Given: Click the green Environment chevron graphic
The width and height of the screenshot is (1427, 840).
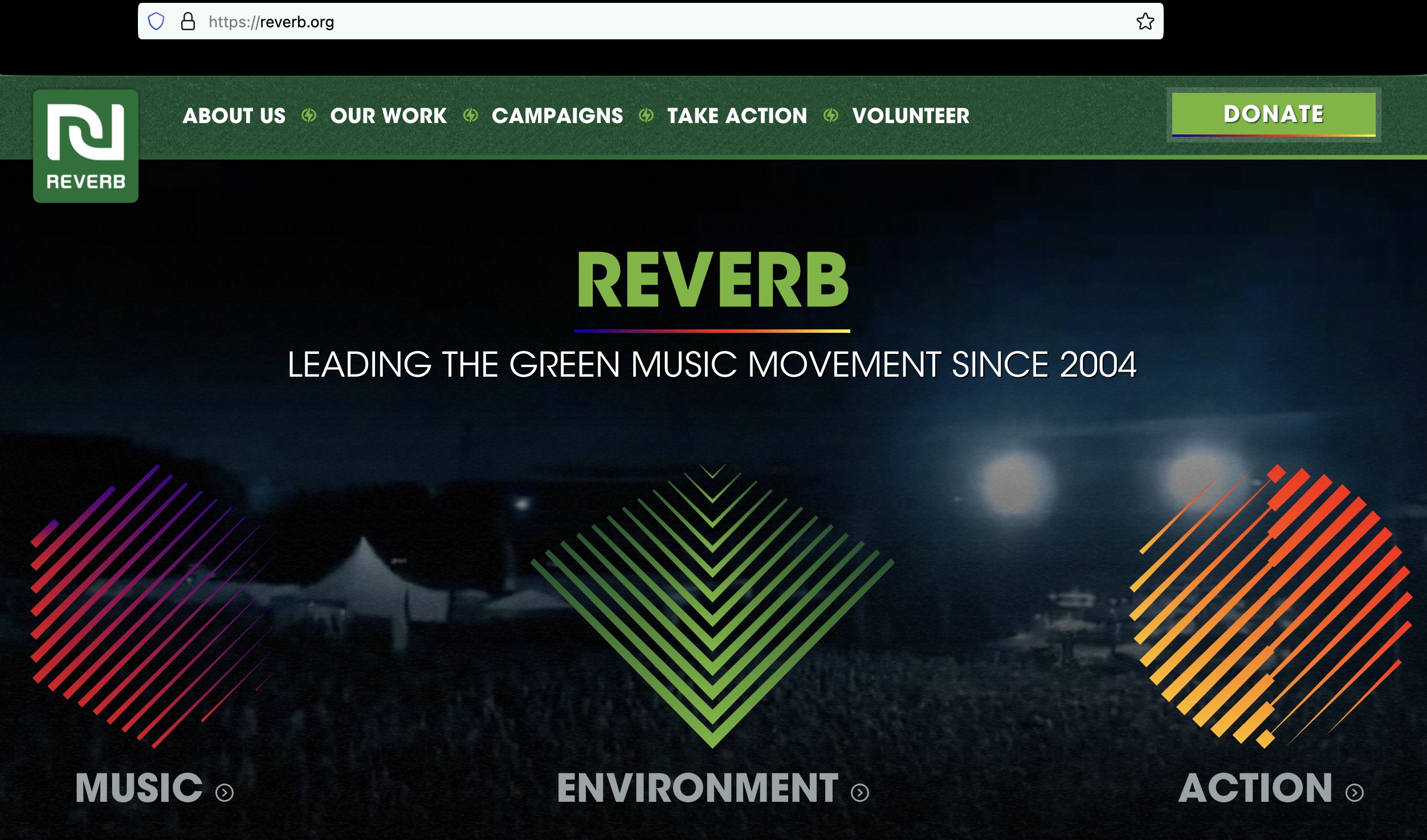Looking at the screenshot, I should 712,606.
